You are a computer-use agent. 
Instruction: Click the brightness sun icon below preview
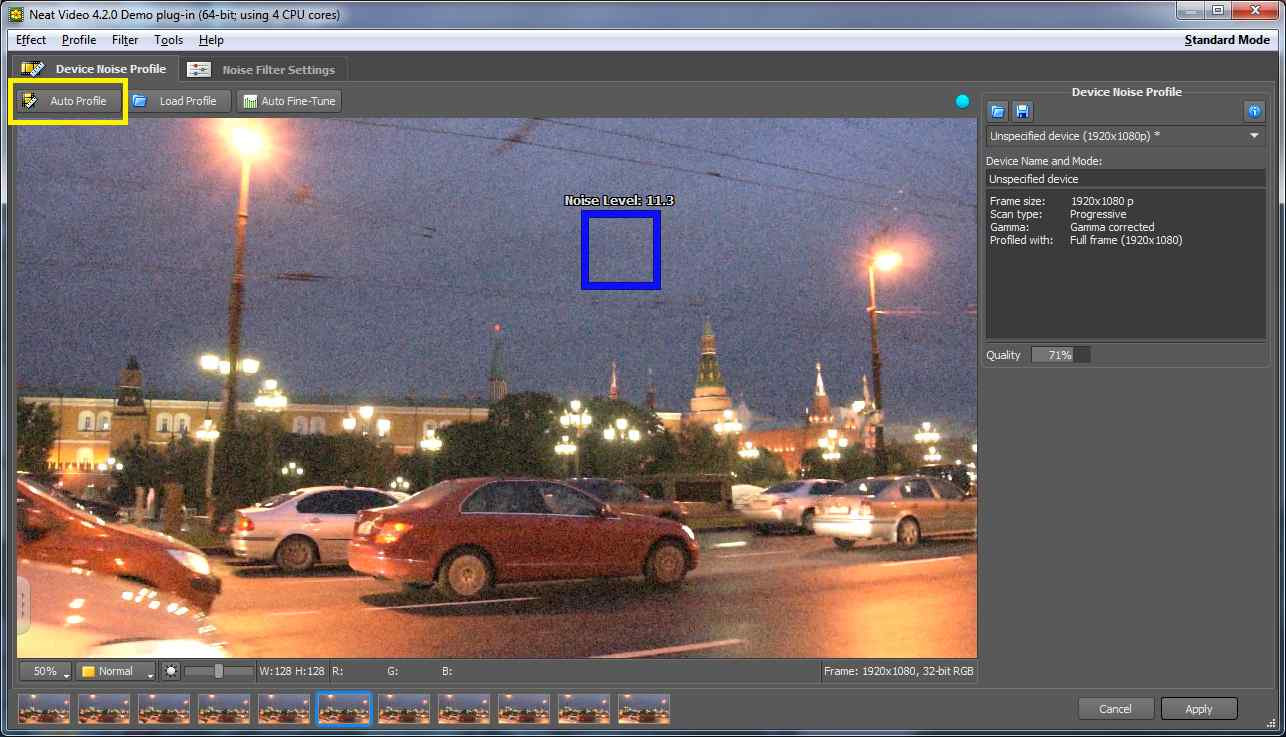(x=171, y=671)
